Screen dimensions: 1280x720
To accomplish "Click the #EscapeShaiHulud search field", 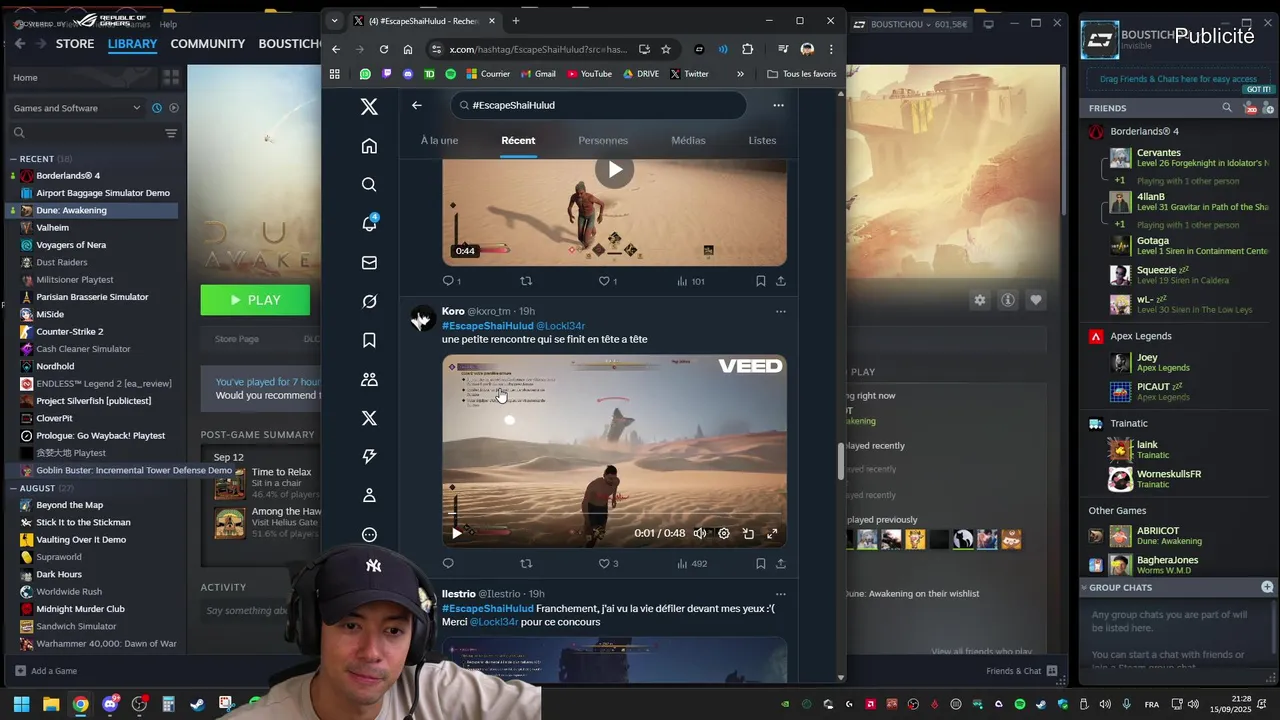I will (598, 105).
